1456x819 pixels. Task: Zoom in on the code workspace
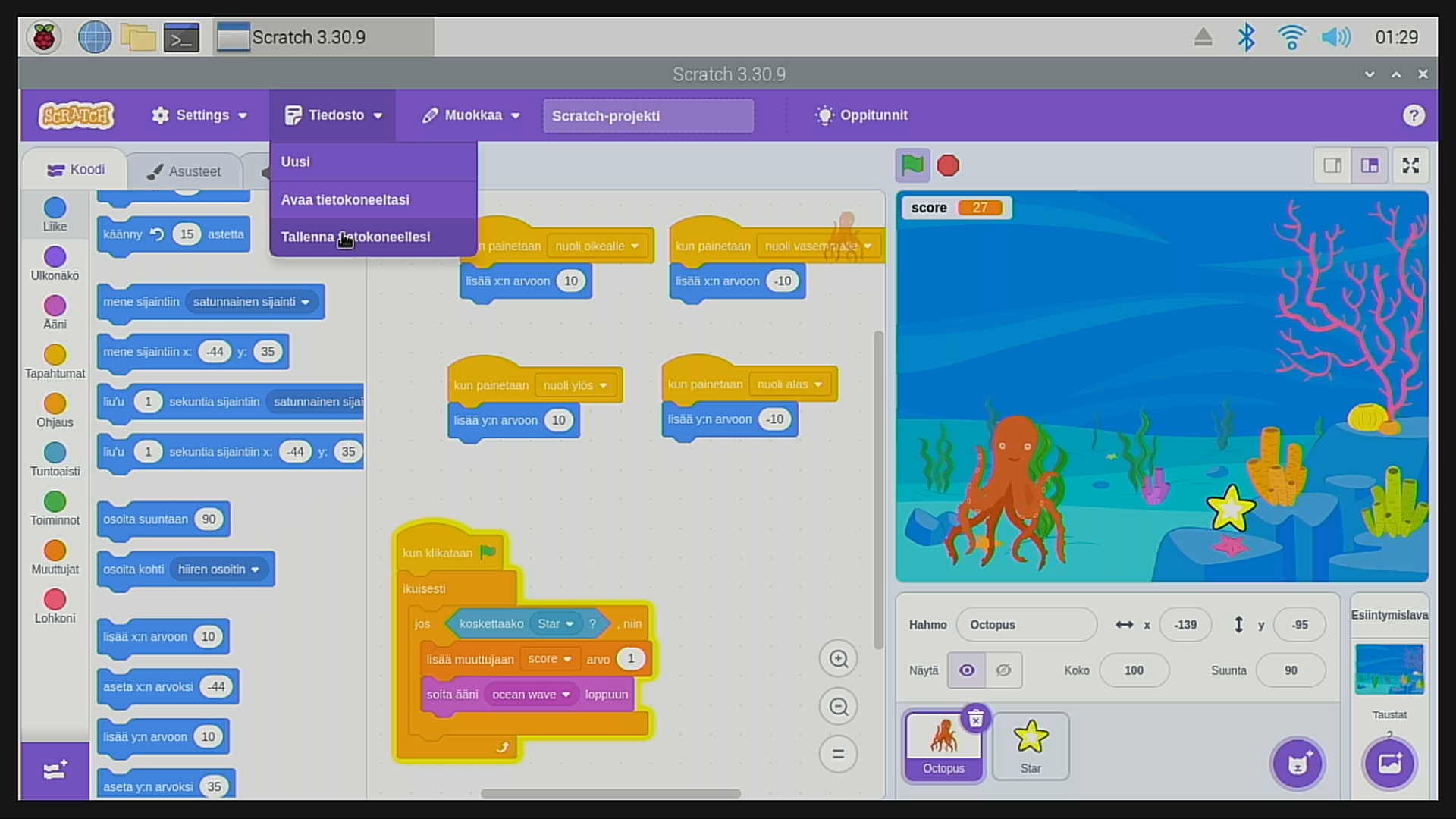tap(838, 659)
